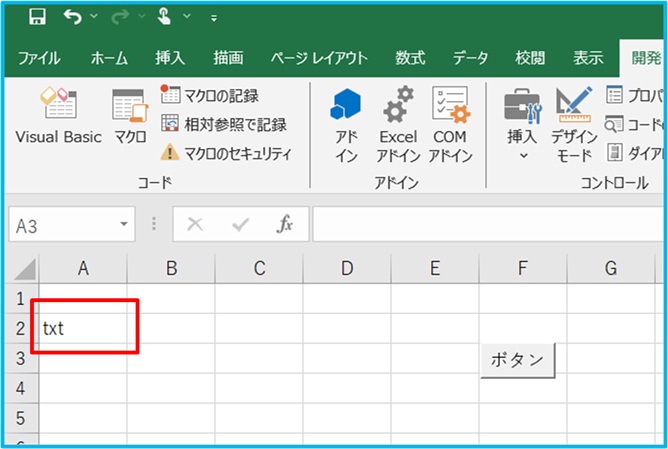Open the Data (データ) ribbon tab

coord(470,57)
